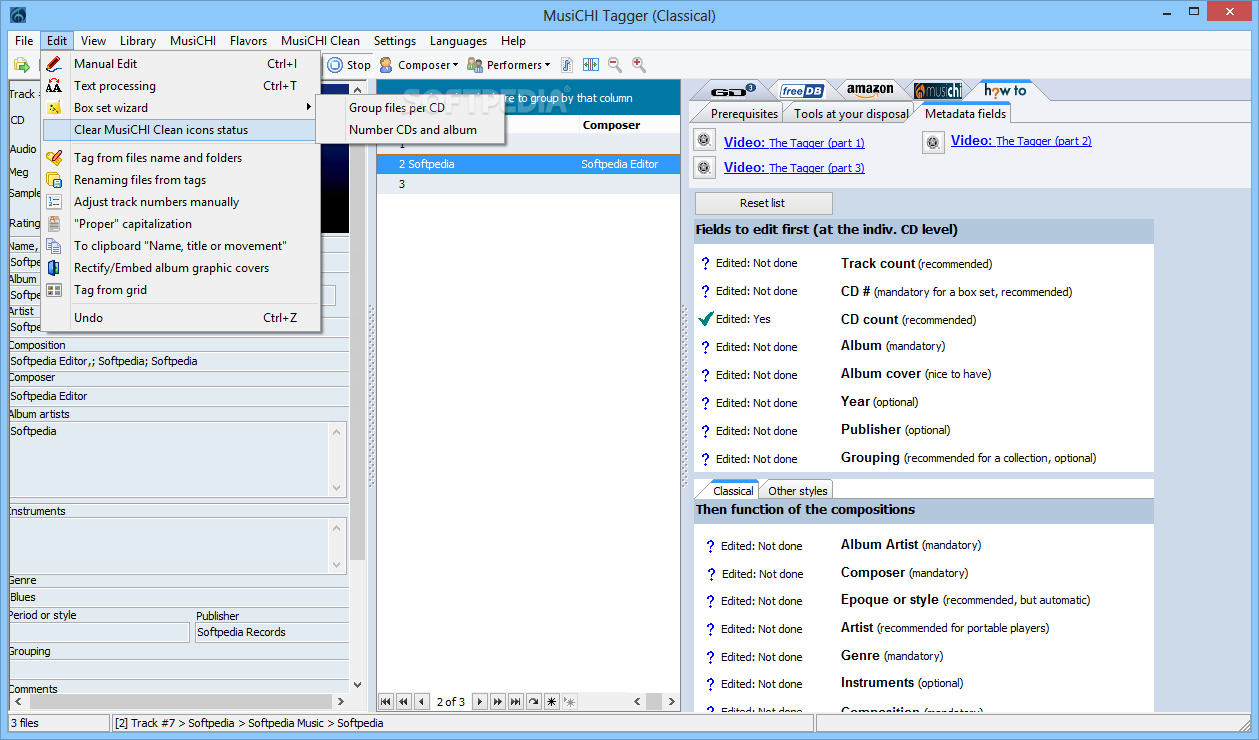Open video icon beside Tagger part 2
This screenshot has height=740, width=1259.
pos(933,143)
